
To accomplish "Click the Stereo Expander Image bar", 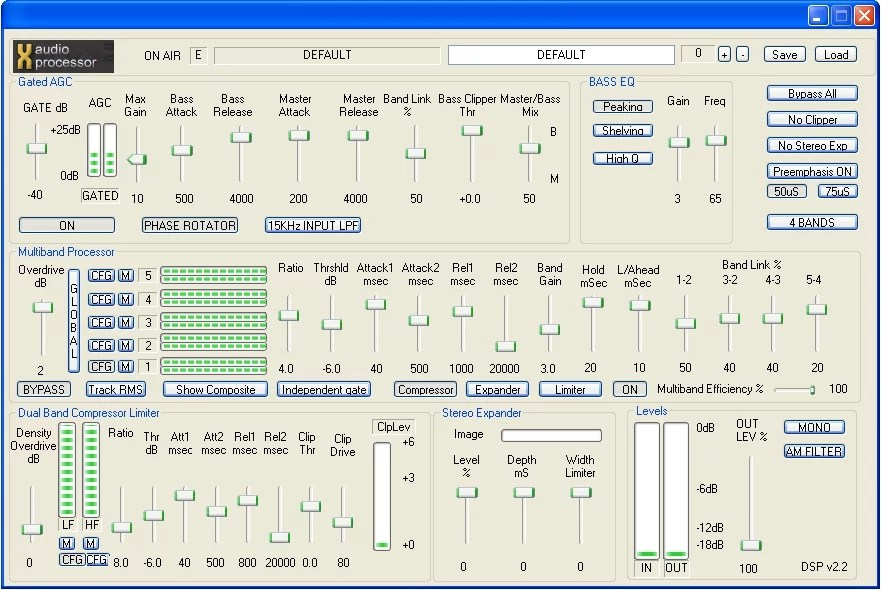I will [x=551, y=436].
